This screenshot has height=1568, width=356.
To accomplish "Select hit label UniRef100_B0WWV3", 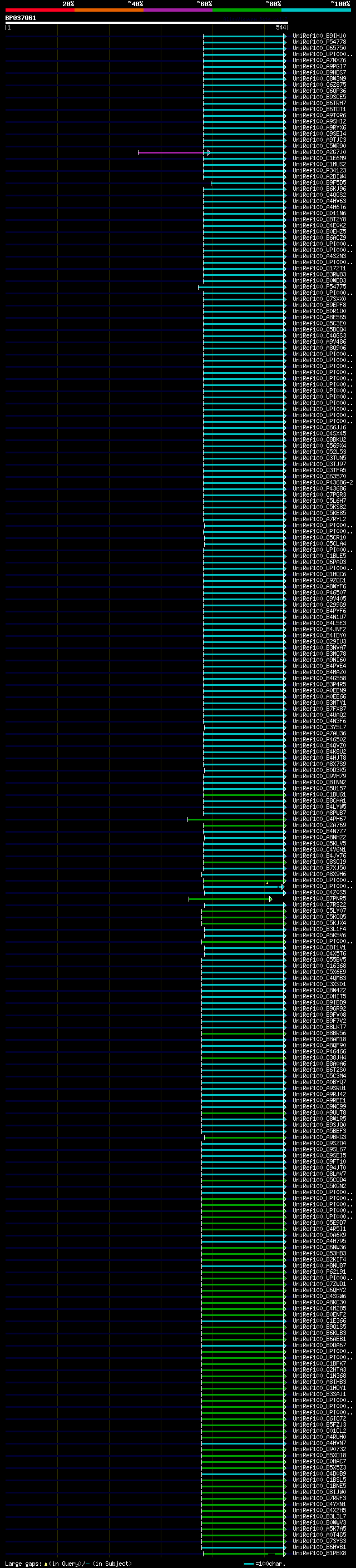I will click(319, 1522).
